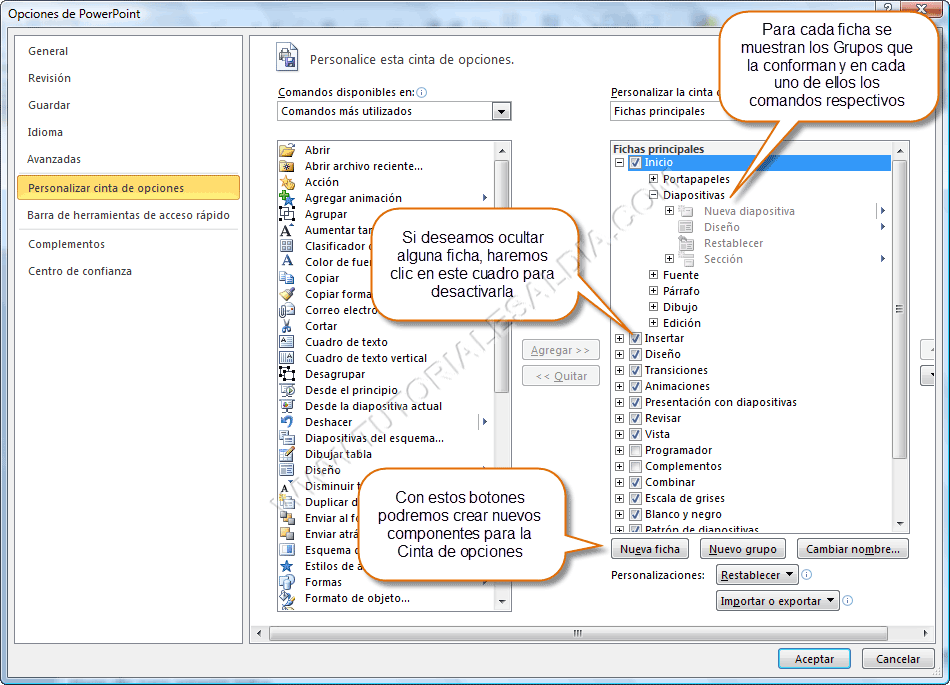Screen dimensions: 950x685
Task: Open the General options category
Action: [48, 51]
